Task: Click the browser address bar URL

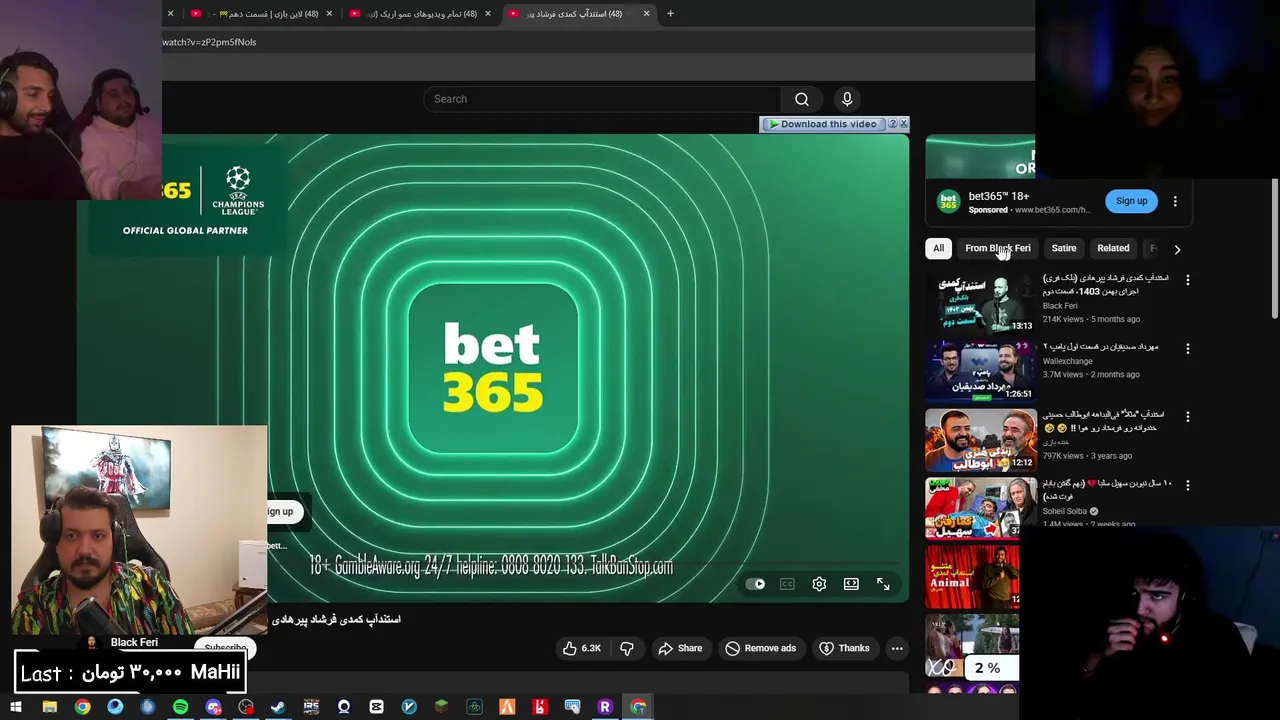Action: 209,42
